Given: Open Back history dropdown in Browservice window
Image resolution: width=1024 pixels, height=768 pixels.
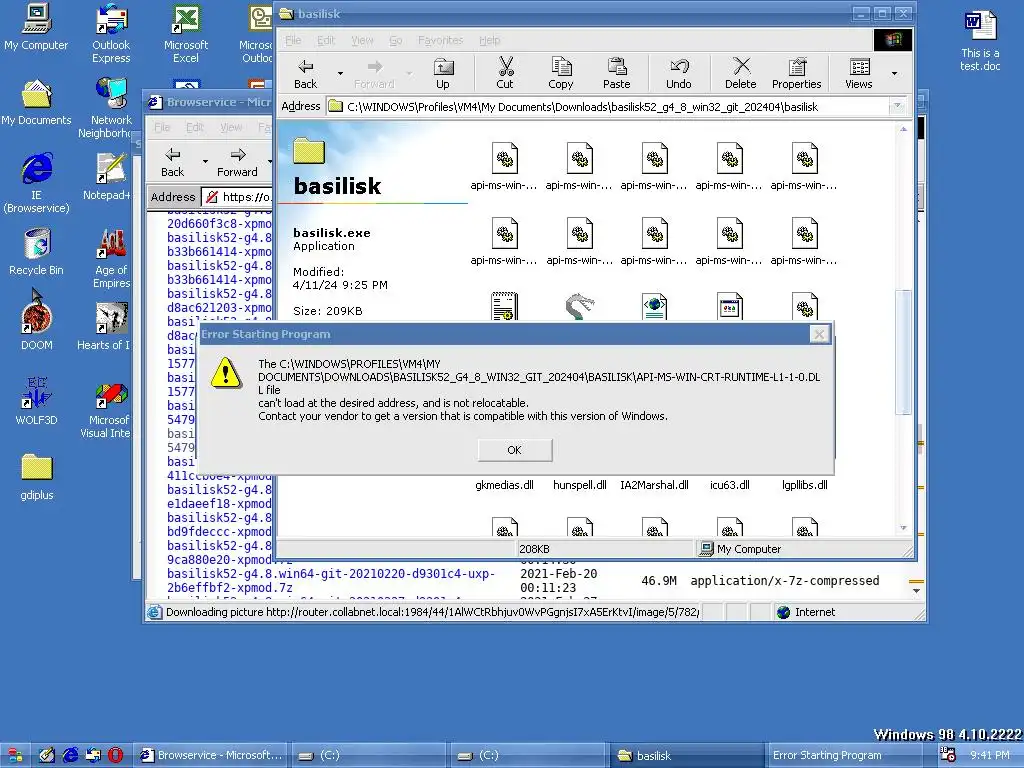Looking at the screenshot, I should [205, 161].
